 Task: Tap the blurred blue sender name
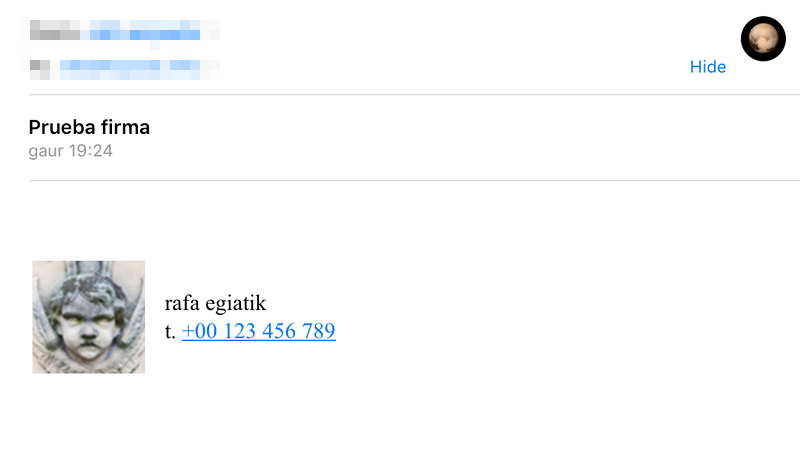(155, 34)
